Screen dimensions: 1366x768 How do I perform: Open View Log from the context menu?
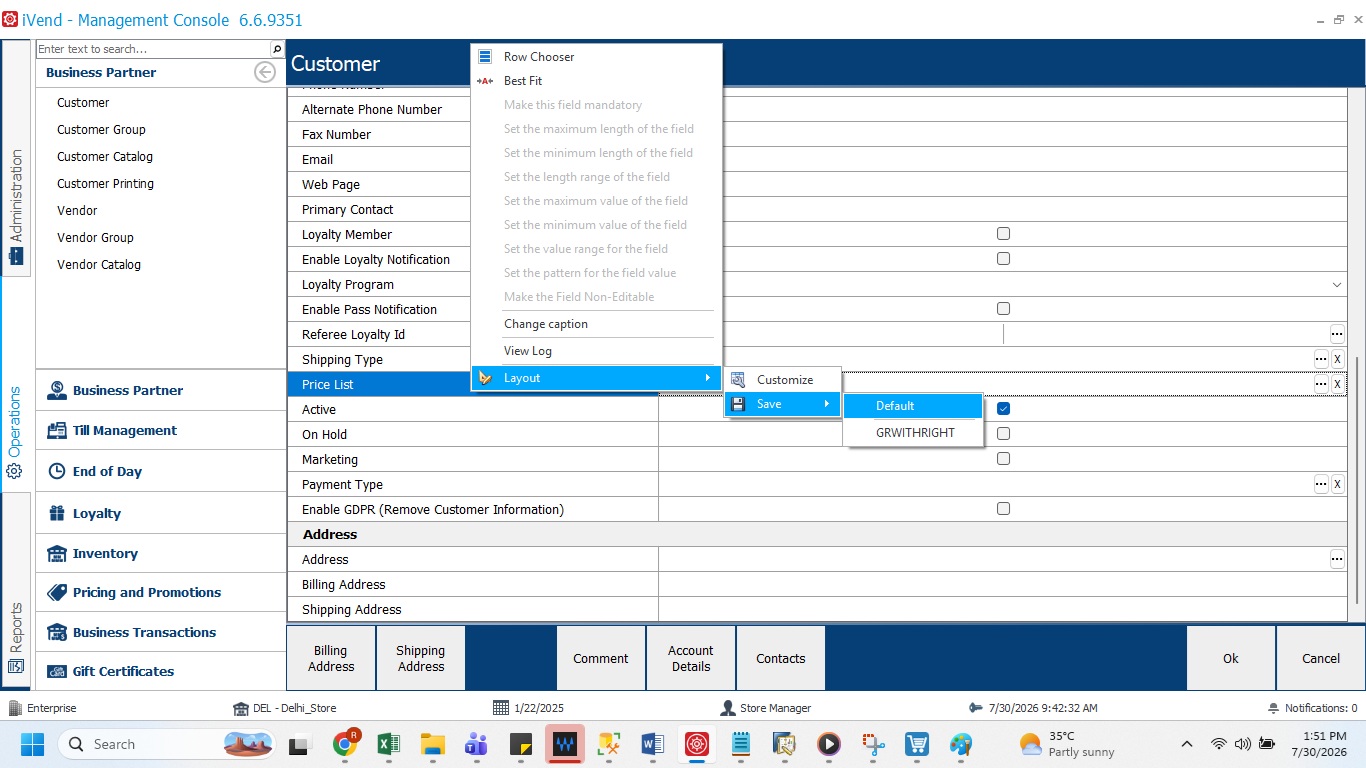tap(596, 351)
